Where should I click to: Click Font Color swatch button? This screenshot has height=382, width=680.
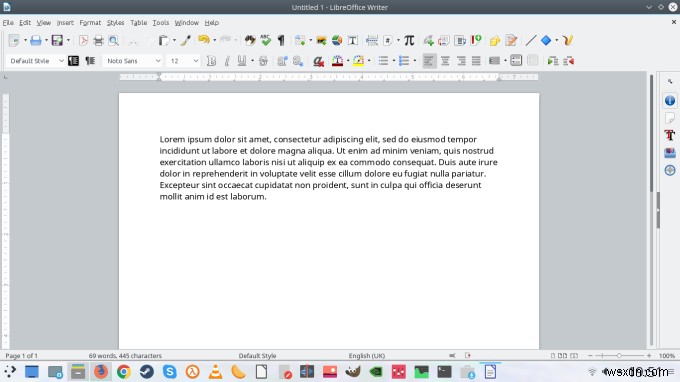click(x=337, y=61)
